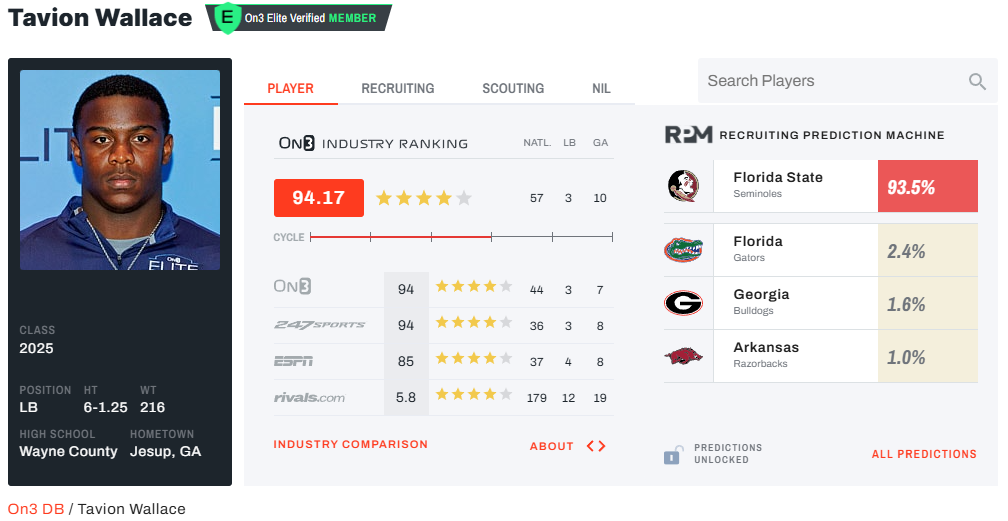
Task: Click the Search Players input field
Action: click(830, 81)
